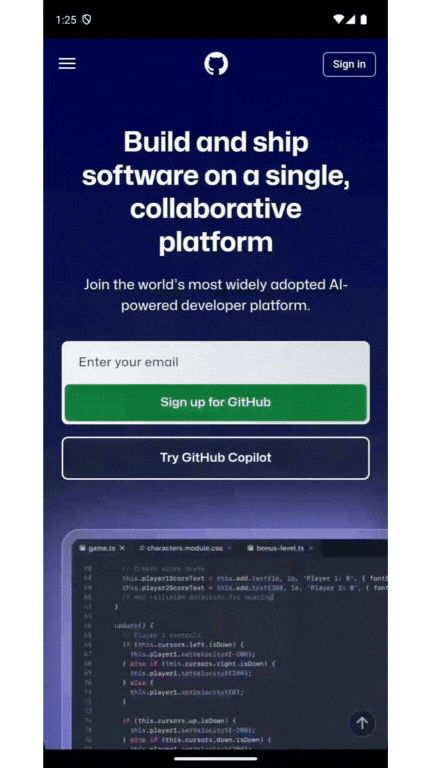This screenshot has height=768, width=432.
Task: Focus the Enter your email field
Action: pos(216,362)
